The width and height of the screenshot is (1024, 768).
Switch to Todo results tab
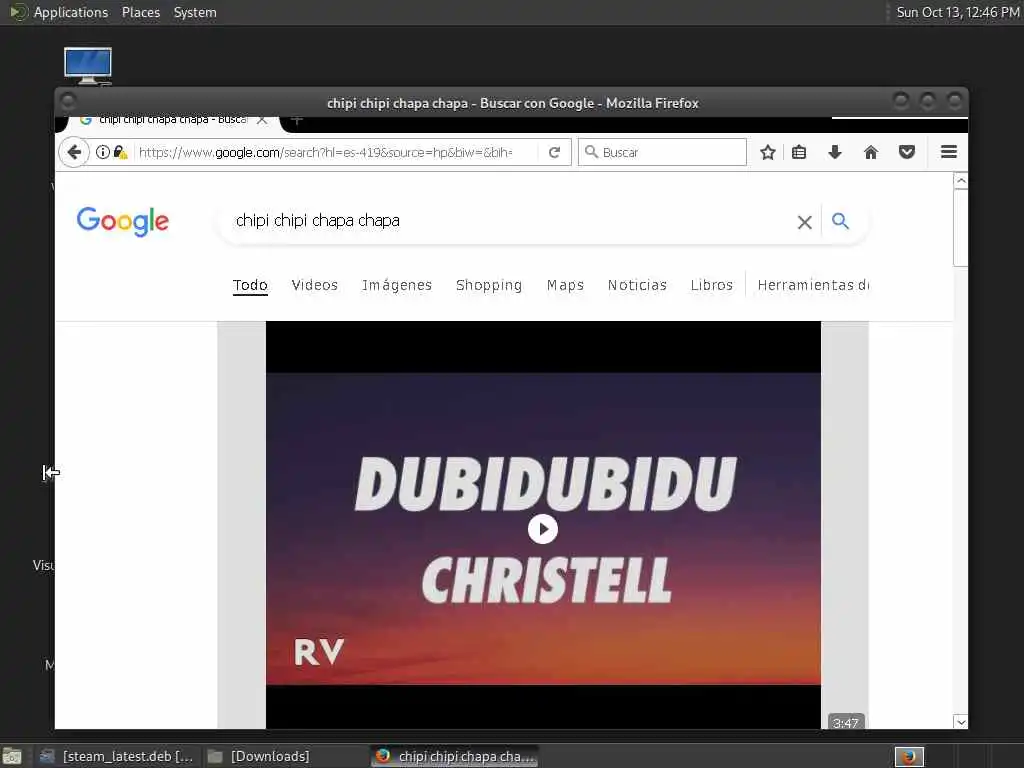point(250,285)
